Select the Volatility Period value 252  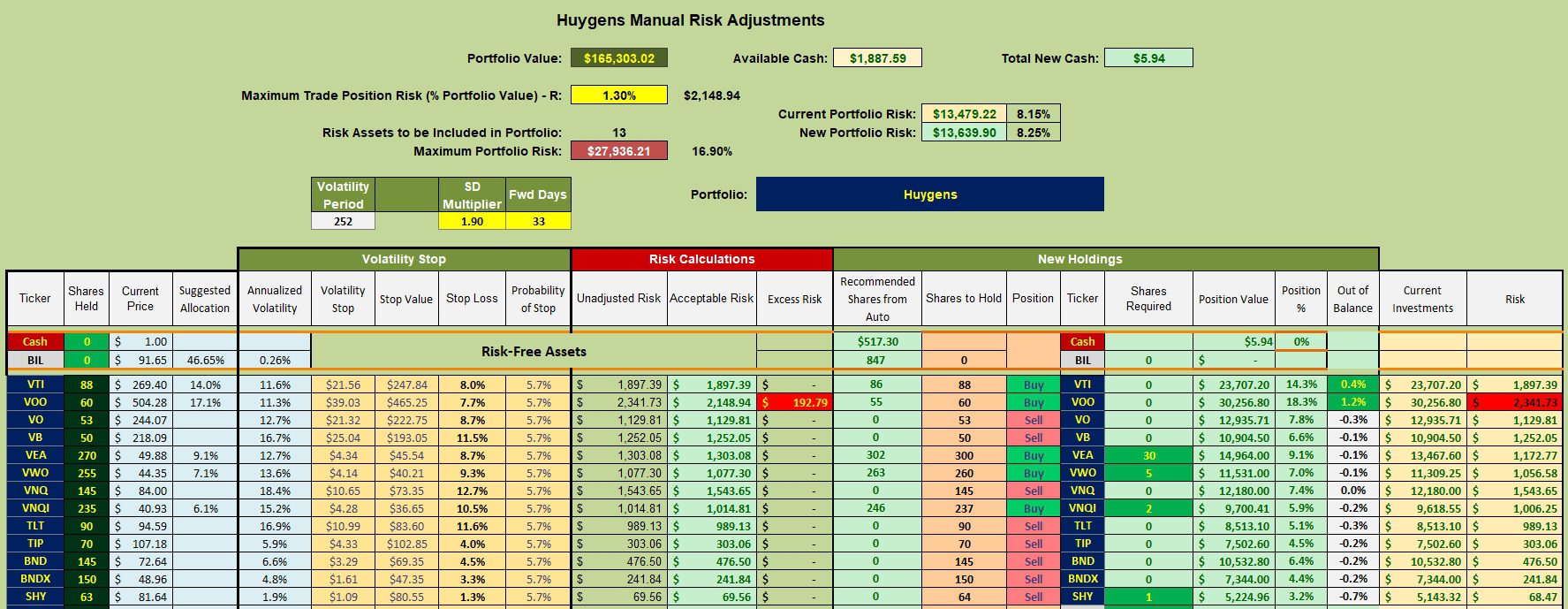[x=343, y=221]
